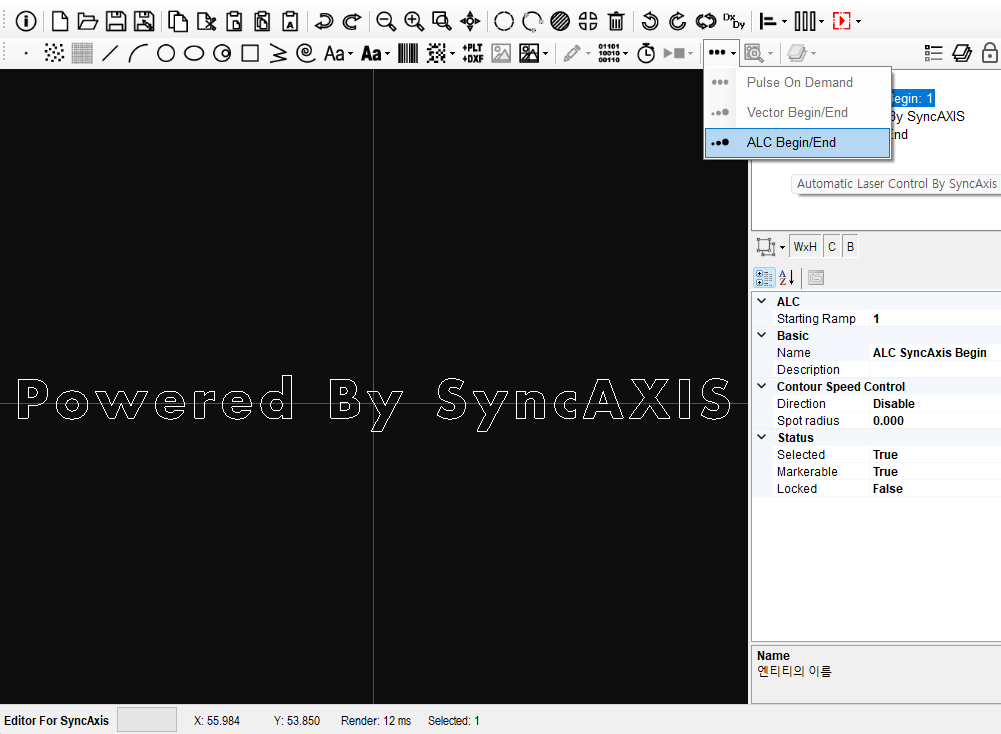Select the point entity tool
The height and width of the screenshot is (734, 1001).
[x=26, y=53]
